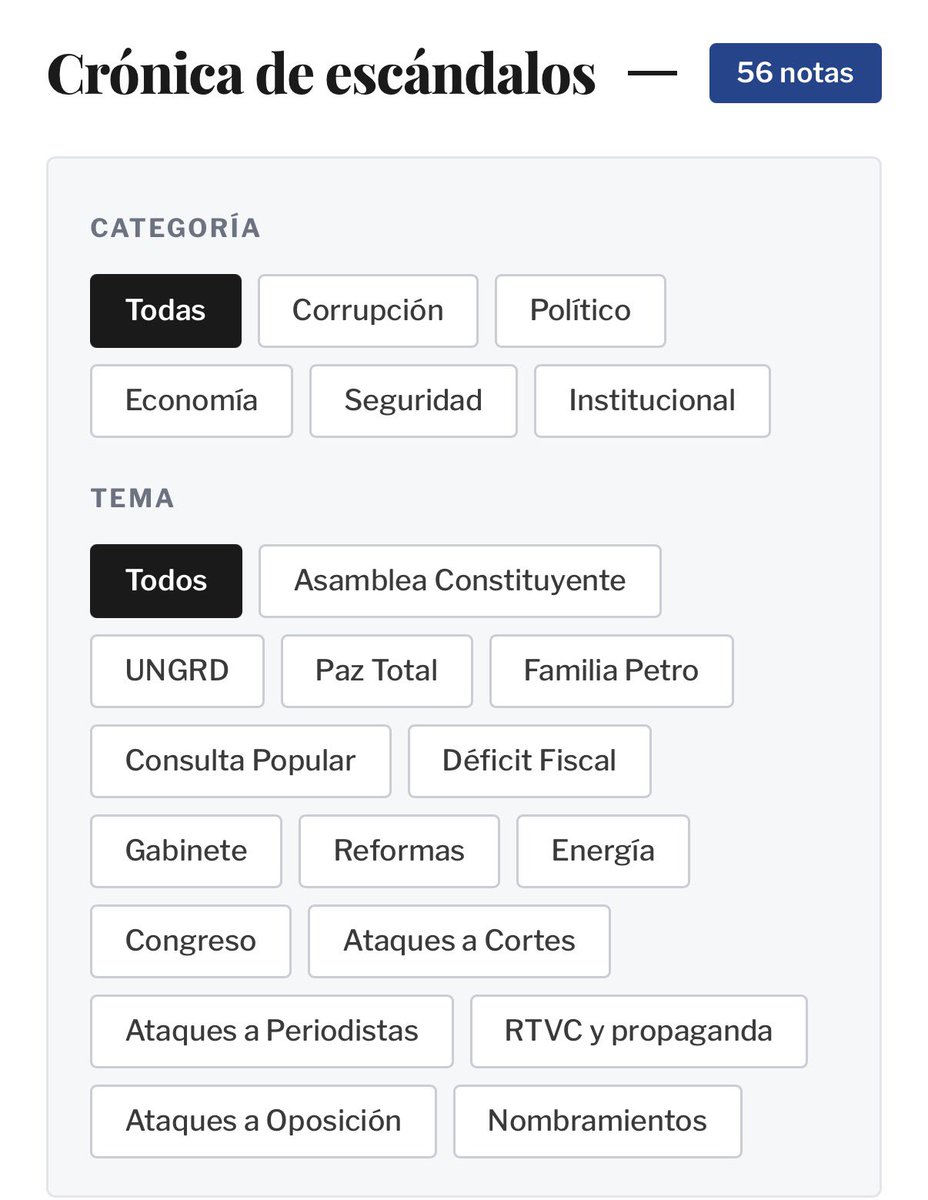Choose Ataques a Cortes topic

click(459, 941)
